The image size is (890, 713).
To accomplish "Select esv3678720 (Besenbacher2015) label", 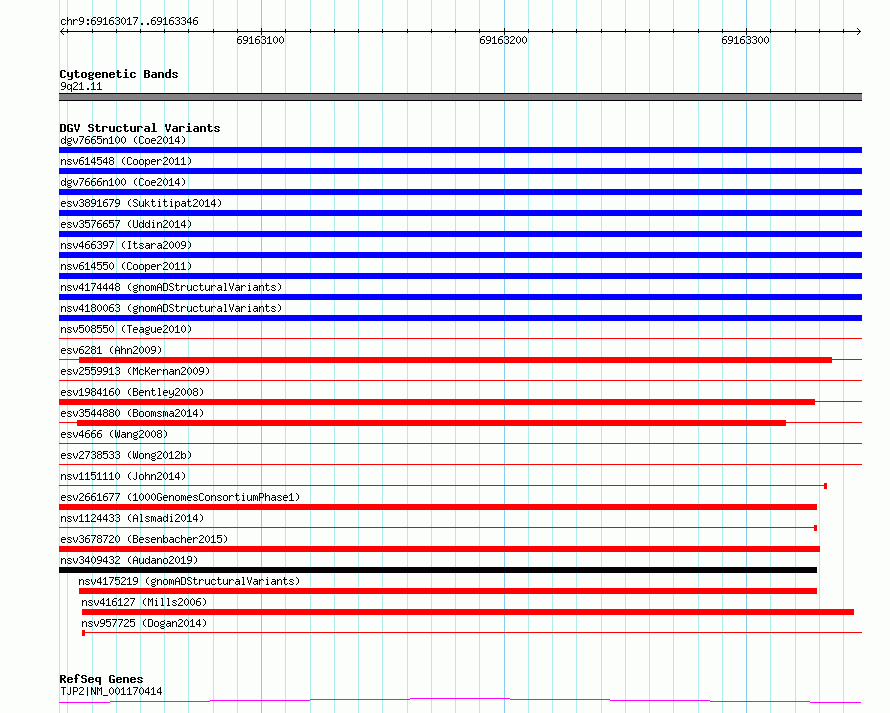I will pos(144,539).
